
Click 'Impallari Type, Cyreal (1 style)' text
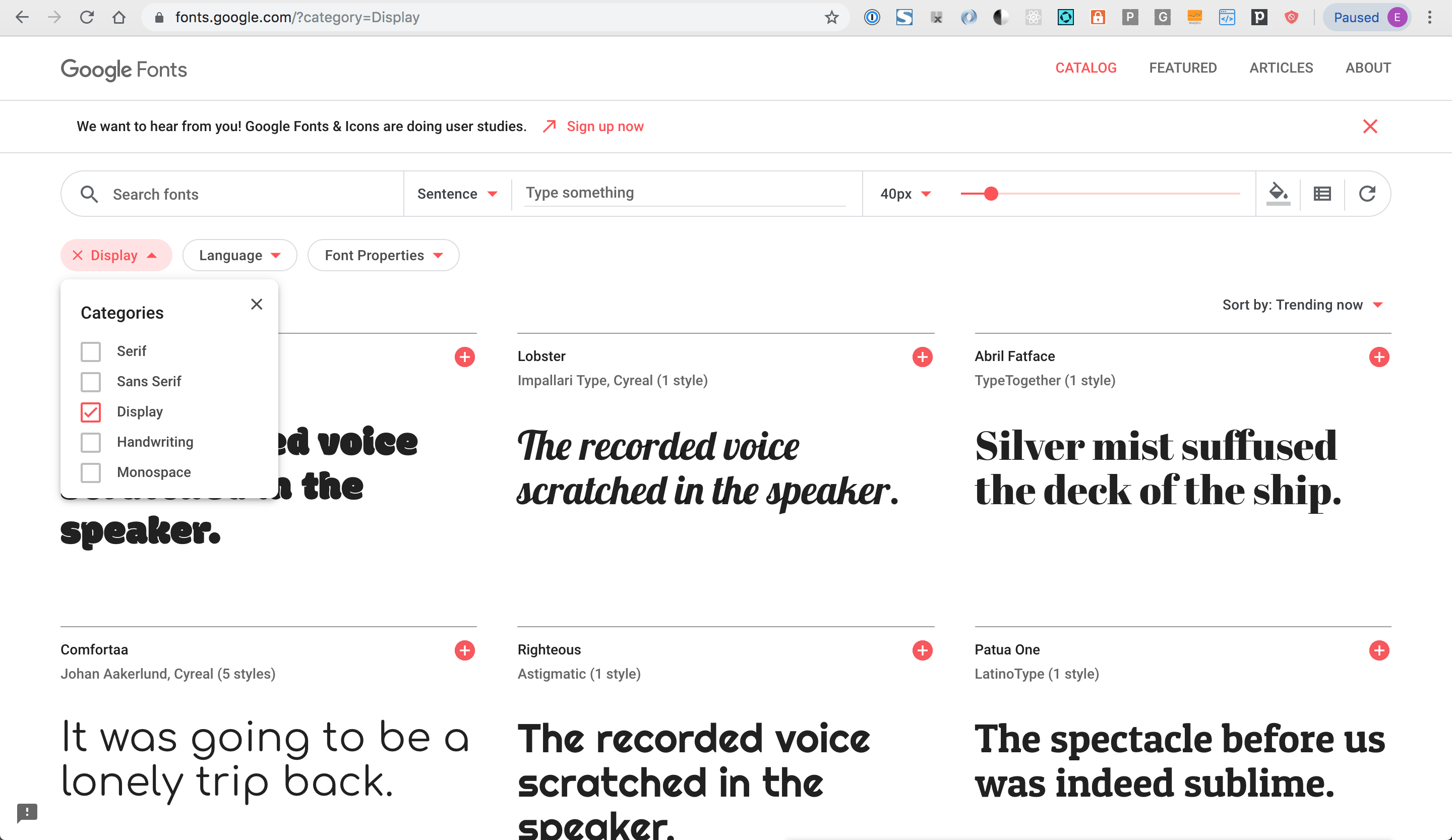coord(613,381)
